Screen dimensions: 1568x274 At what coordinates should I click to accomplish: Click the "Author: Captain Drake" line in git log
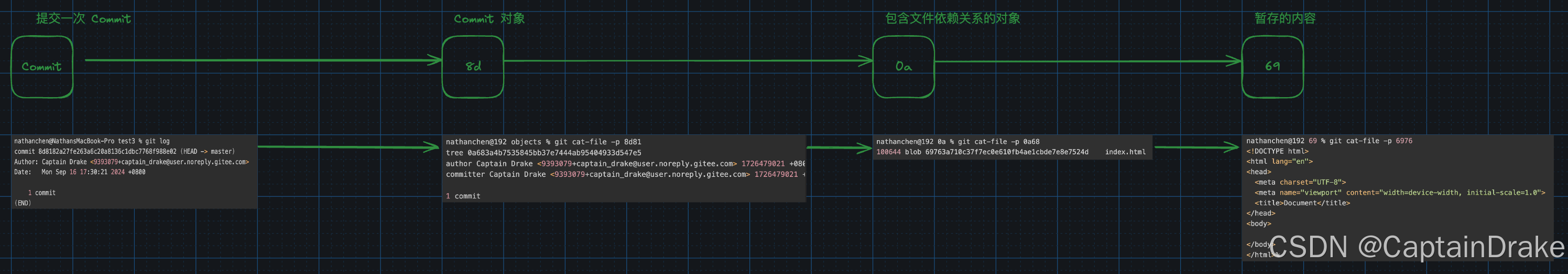point(132,162)
